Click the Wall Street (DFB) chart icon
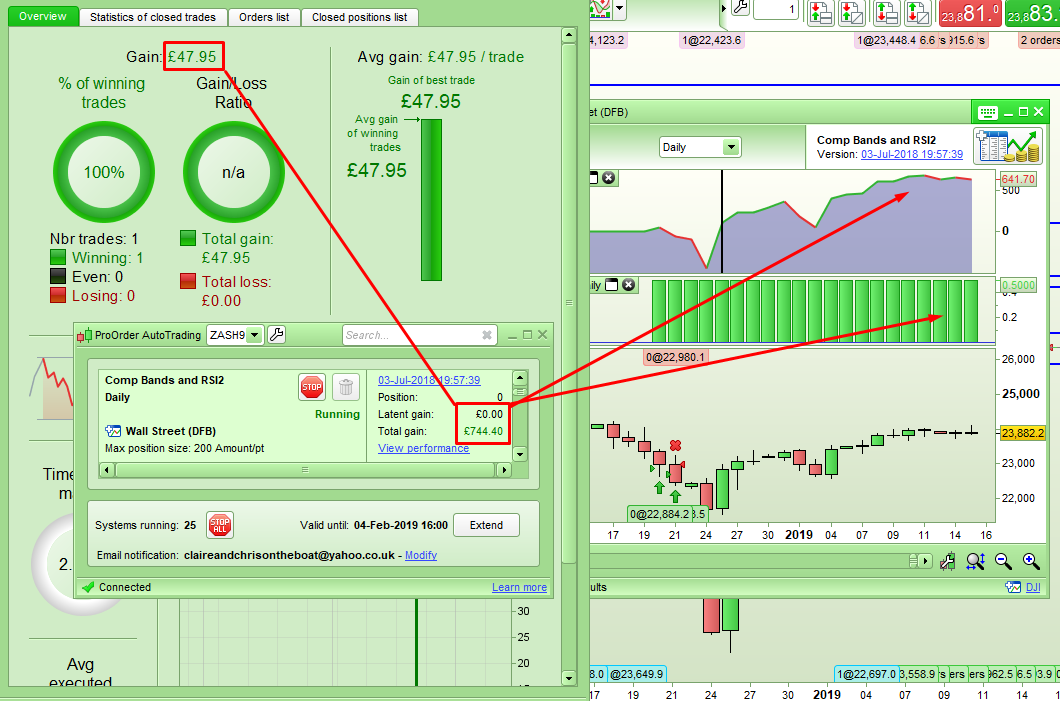Viewport: 1060px width, 701px height. click(113, 431)
